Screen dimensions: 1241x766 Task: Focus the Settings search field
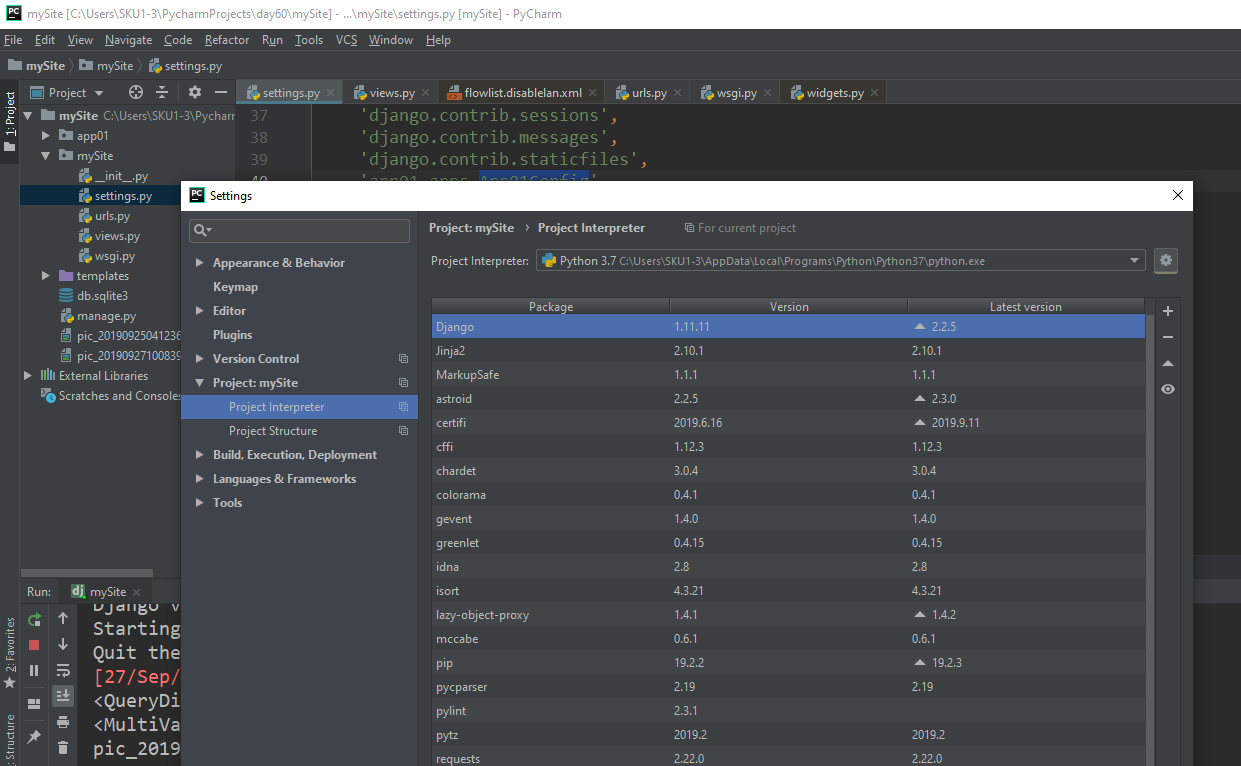point(299,230)
